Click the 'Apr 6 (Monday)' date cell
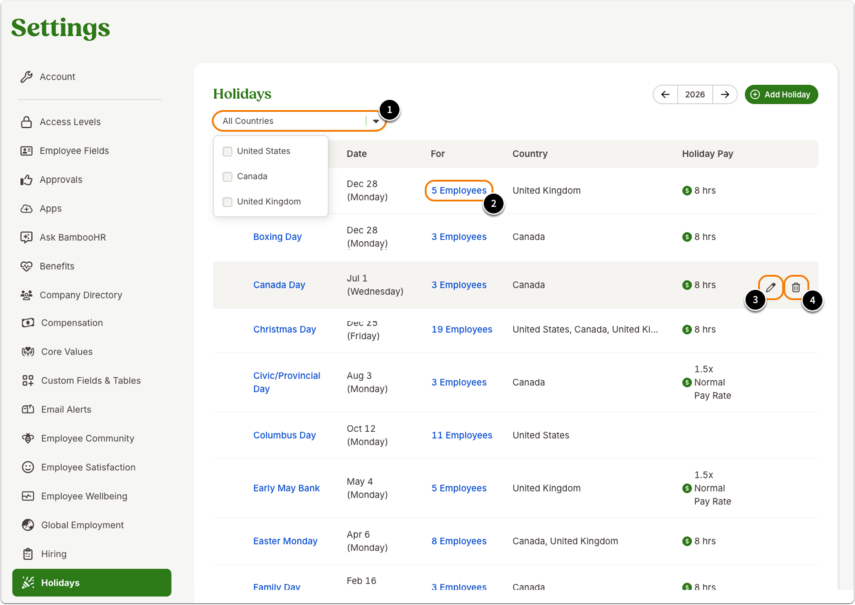Viewport: 855px width, 605px height. pos(367,541)
